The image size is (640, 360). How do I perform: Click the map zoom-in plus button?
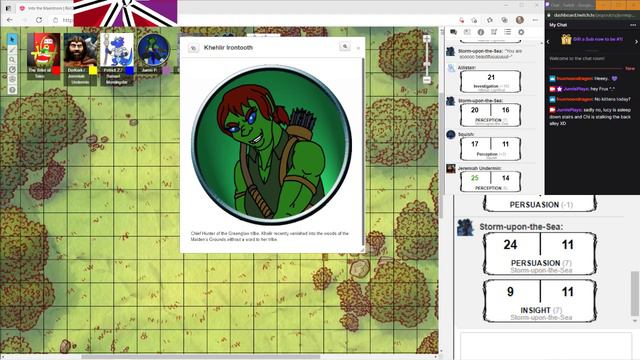pos(427,38)
